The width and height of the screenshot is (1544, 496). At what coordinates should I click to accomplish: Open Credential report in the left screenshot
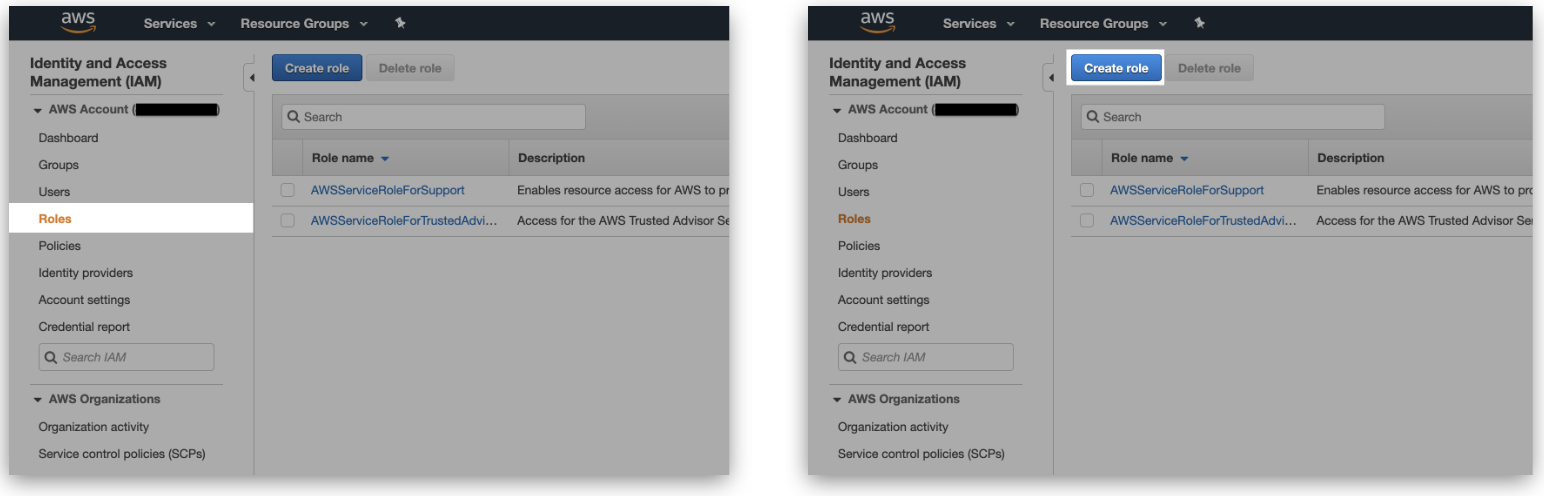[x=84, y=327]
